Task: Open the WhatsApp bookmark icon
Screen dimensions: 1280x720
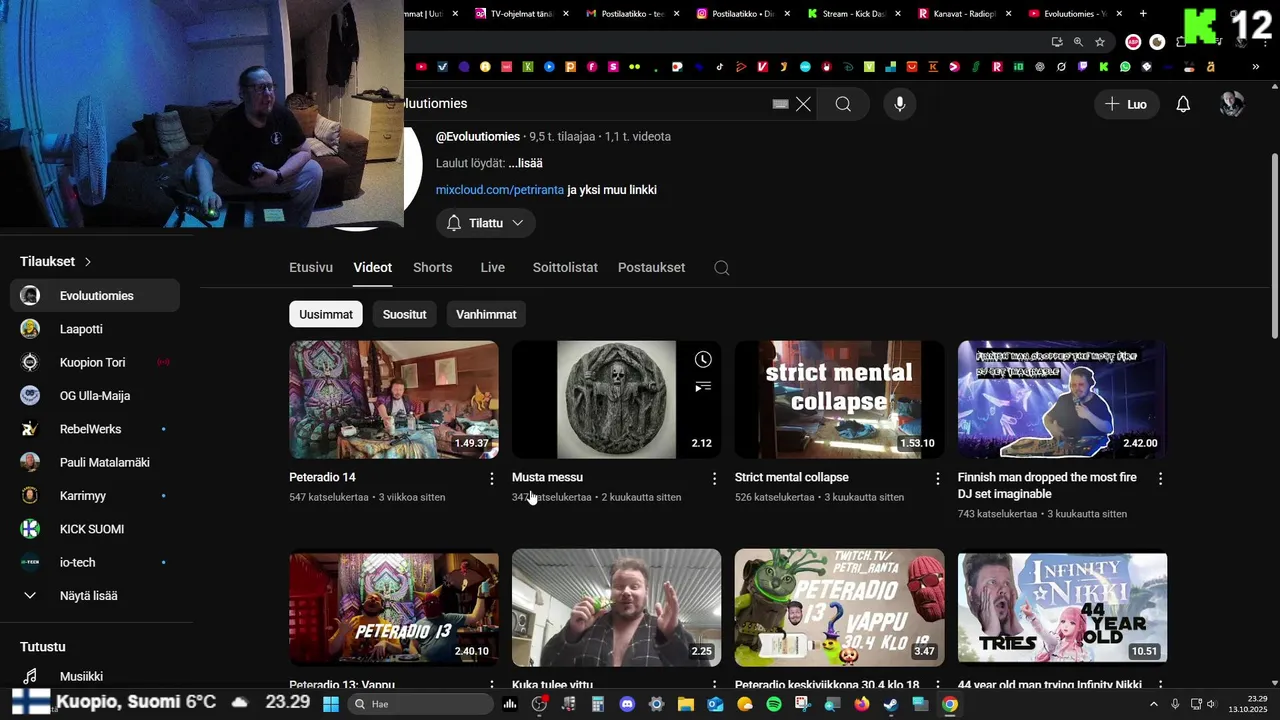Action: point(1125,67)
